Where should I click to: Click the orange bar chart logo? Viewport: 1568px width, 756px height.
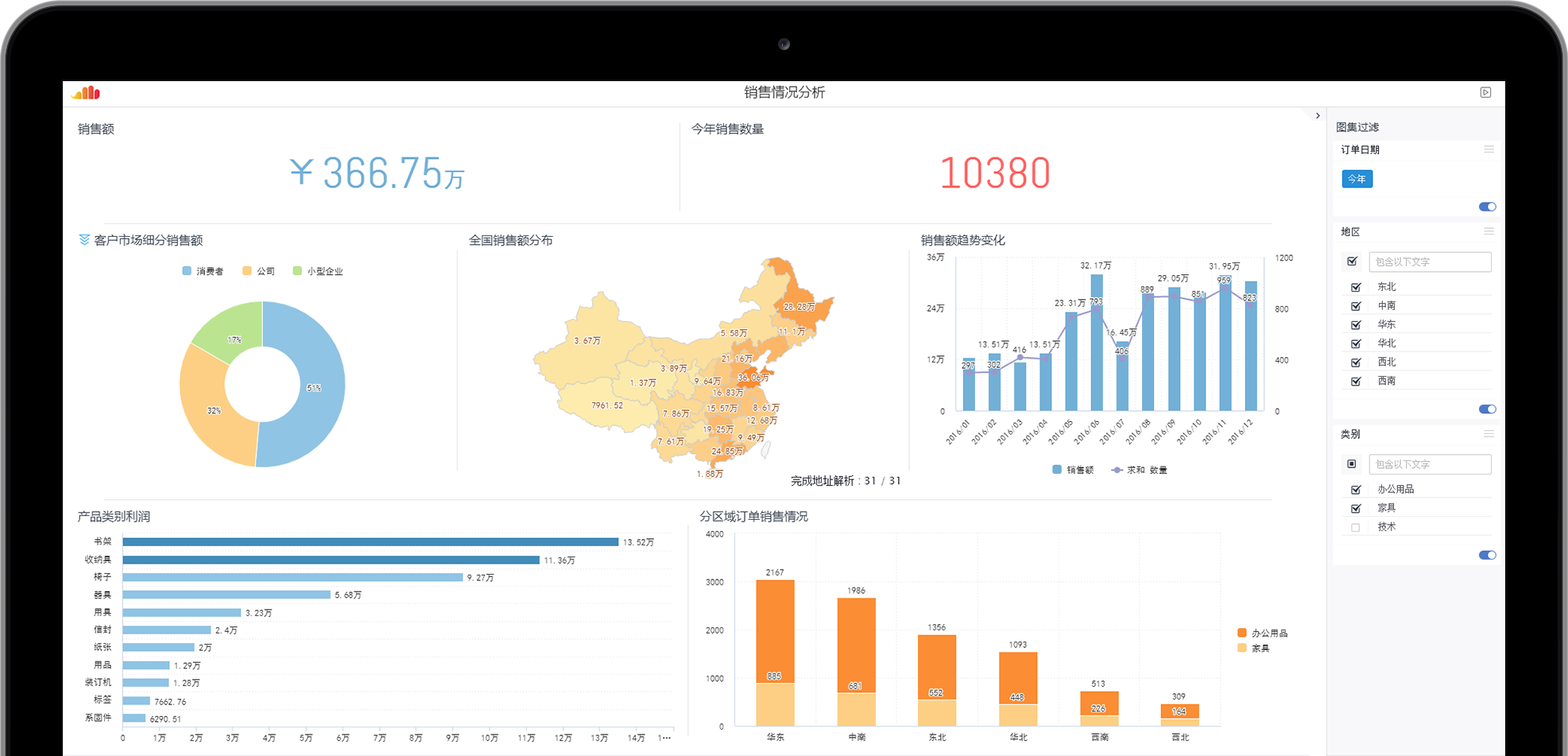click(86, 93)
